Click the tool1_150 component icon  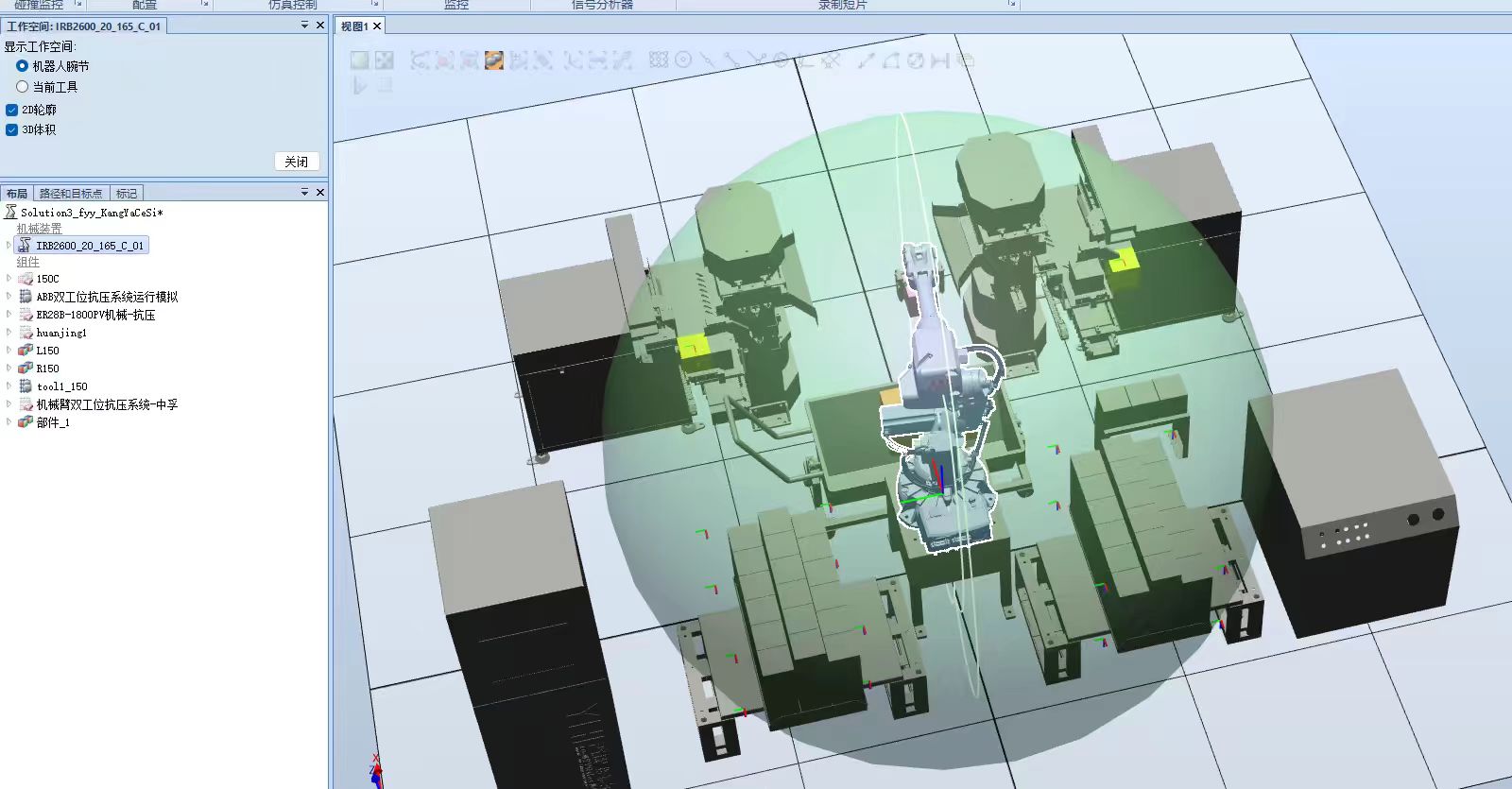(26, 386)
